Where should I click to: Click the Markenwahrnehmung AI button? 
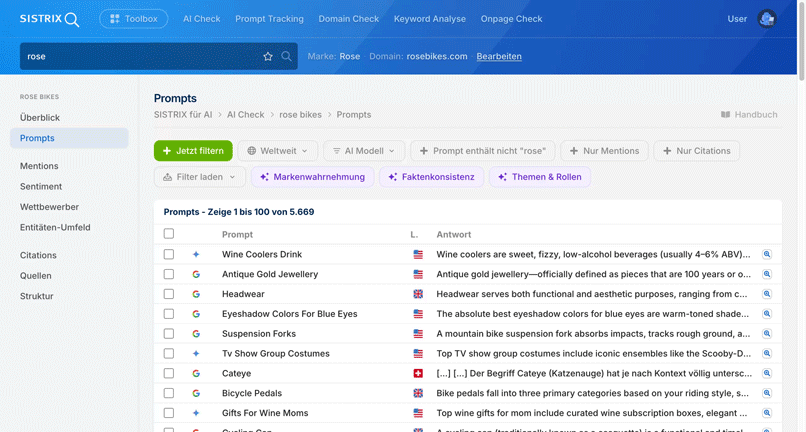[x=313, y=177]
